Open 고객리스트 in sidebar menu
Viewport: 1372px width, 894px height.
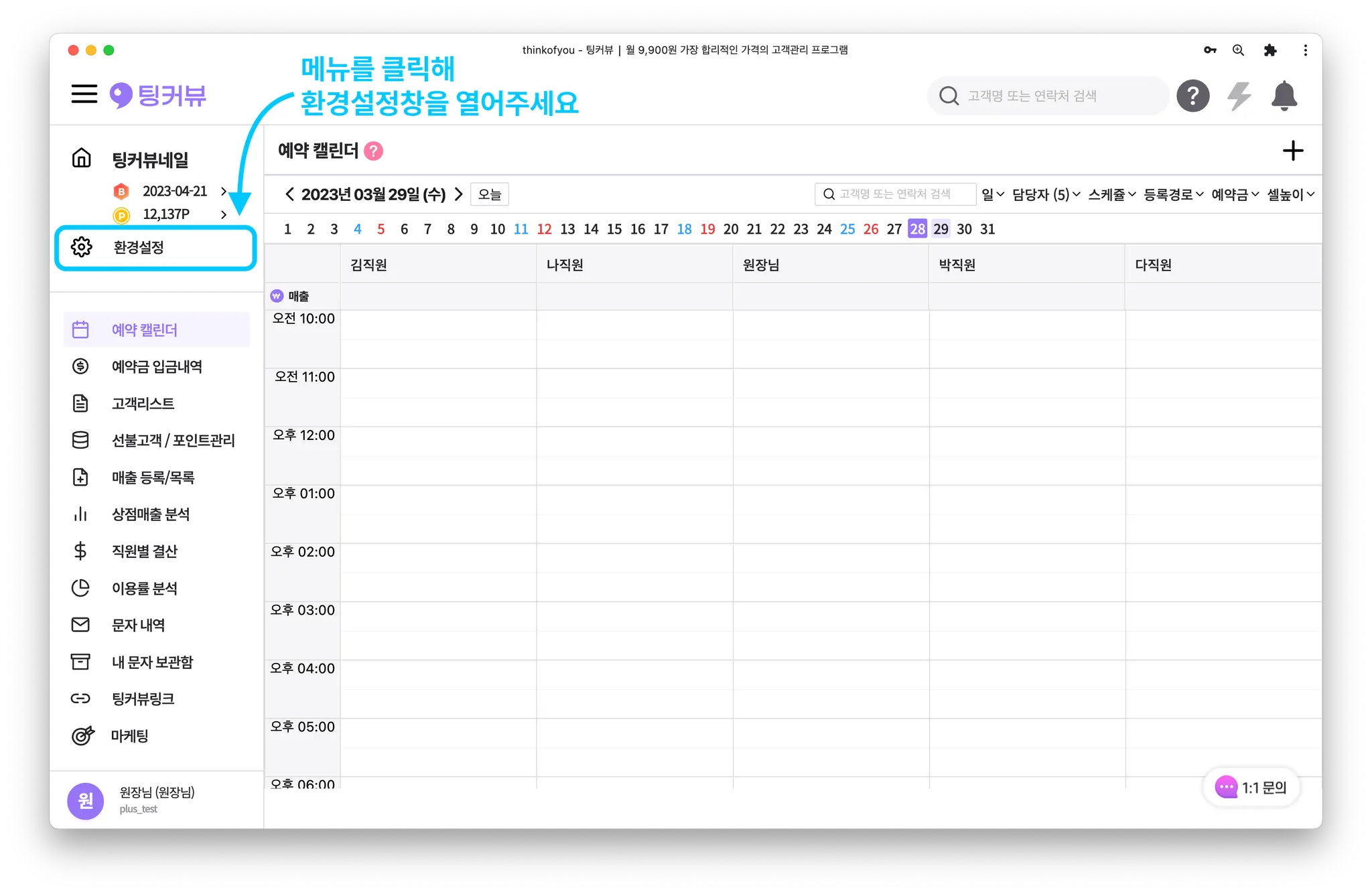143,404
